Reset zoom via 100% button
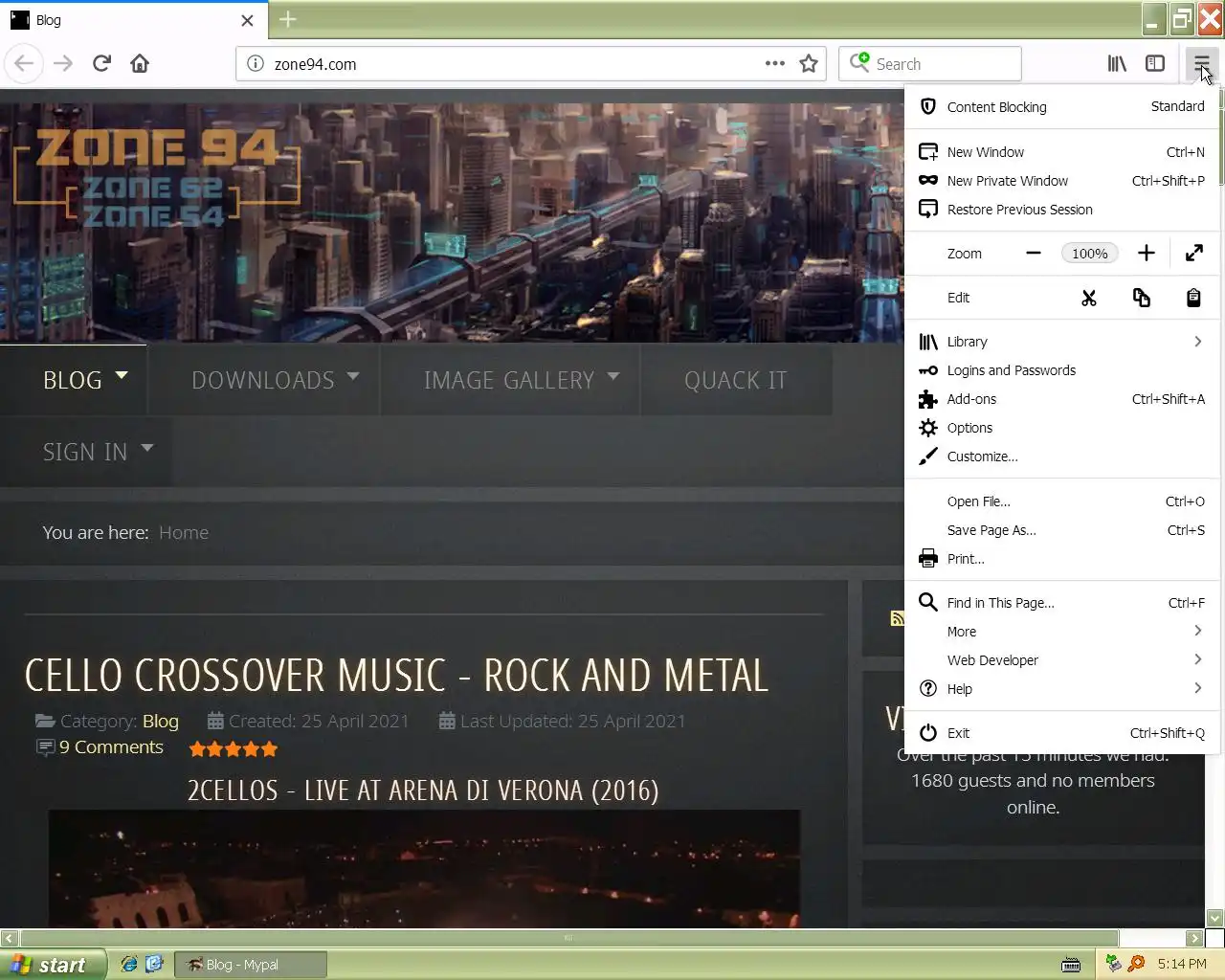The image size is (1225, 980). 1089,254
